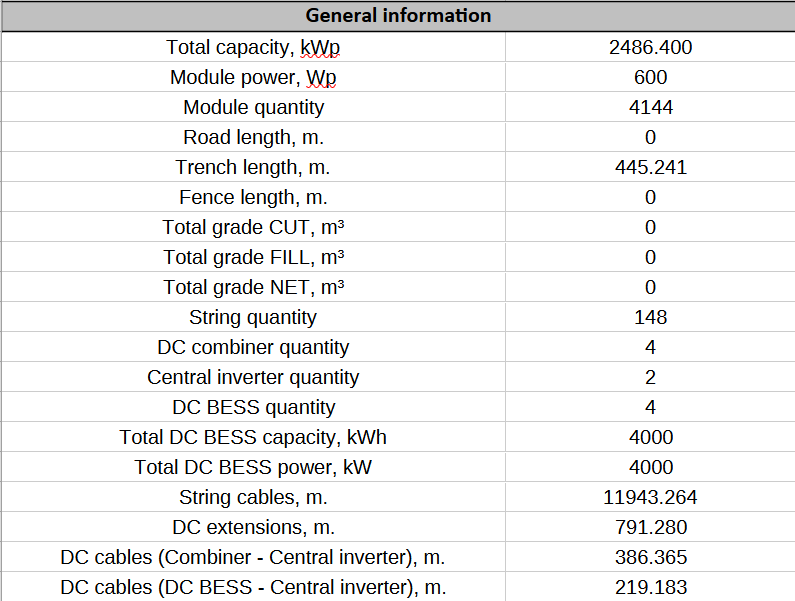Click the 'String cables, m.' label
Viewport: 795px width, 601px height.
point(254,498)
